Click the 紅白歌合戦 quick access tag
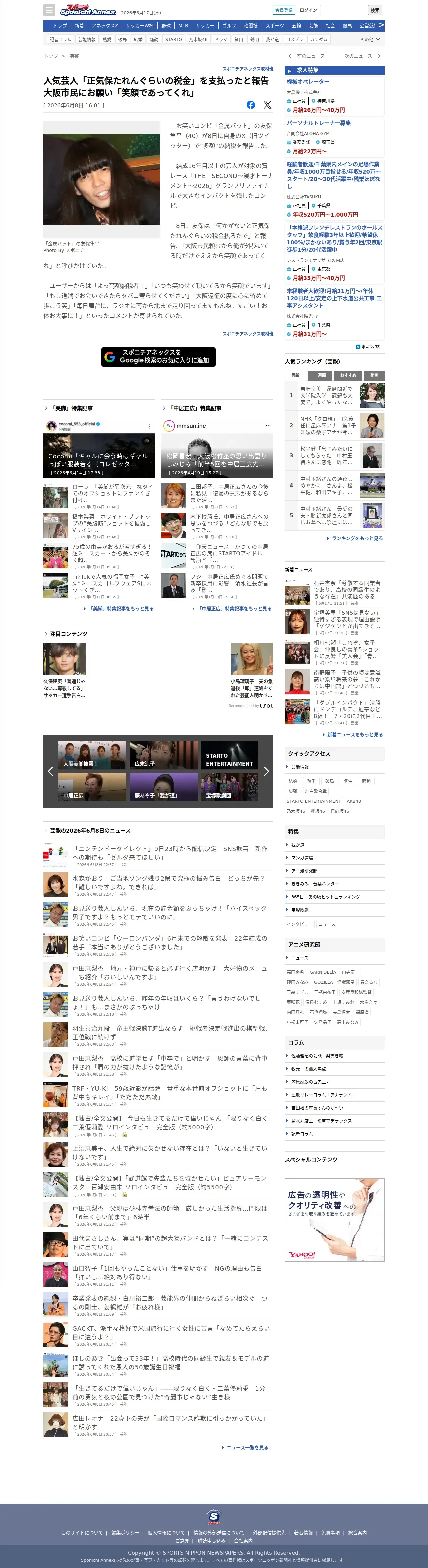Image resolution: width=428 pixels, height=1568 pixels. (316, 791)
